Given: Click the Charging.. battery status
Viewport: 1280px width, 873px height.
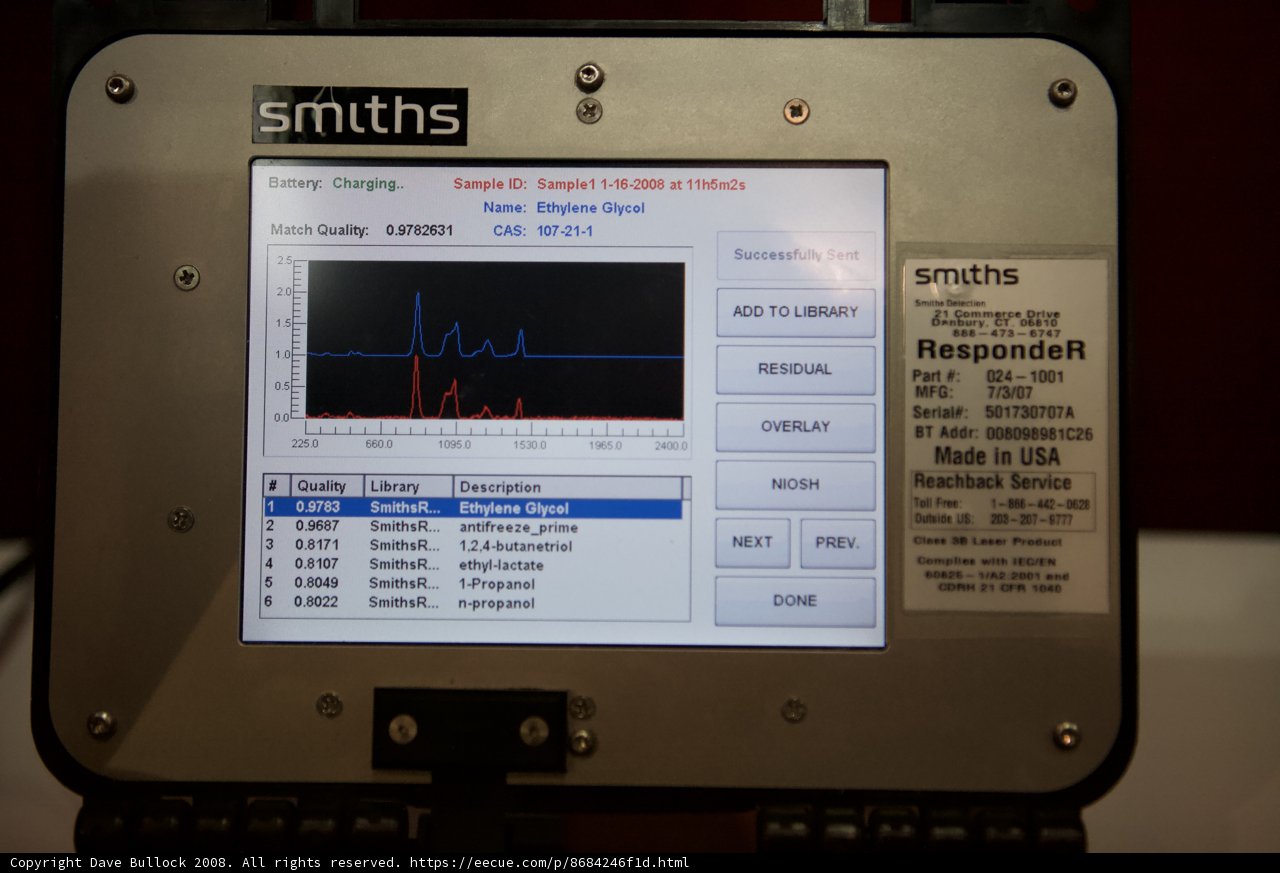Looking at the screenshot, I should (x=368, y=184).
